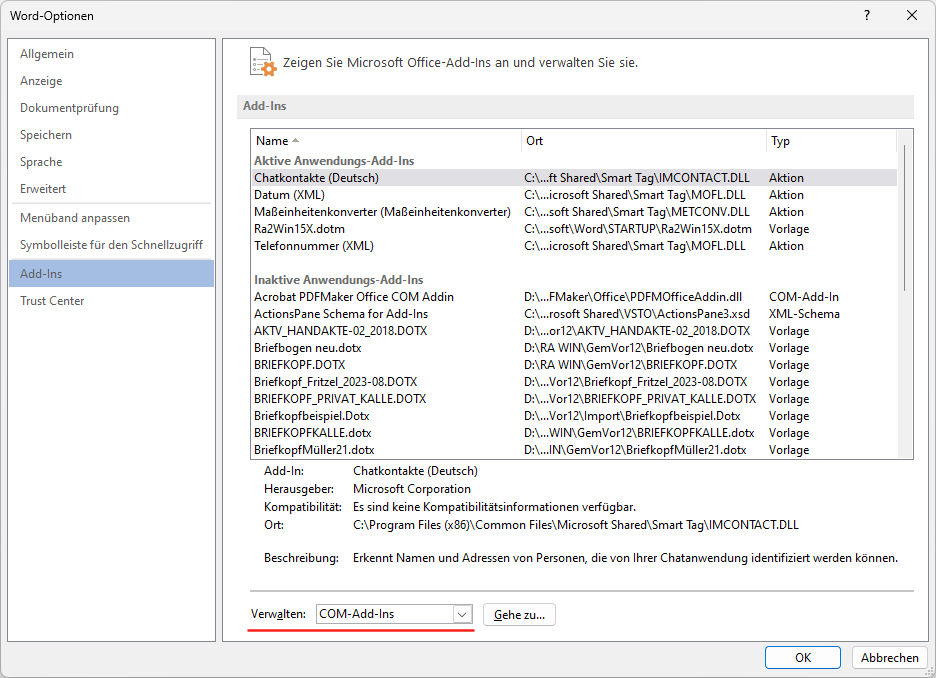The height and width of the screenshot is (678, 936).
Task: Select the Ra2Win15X.dotm add-in entry
Action: click(302, 229)
